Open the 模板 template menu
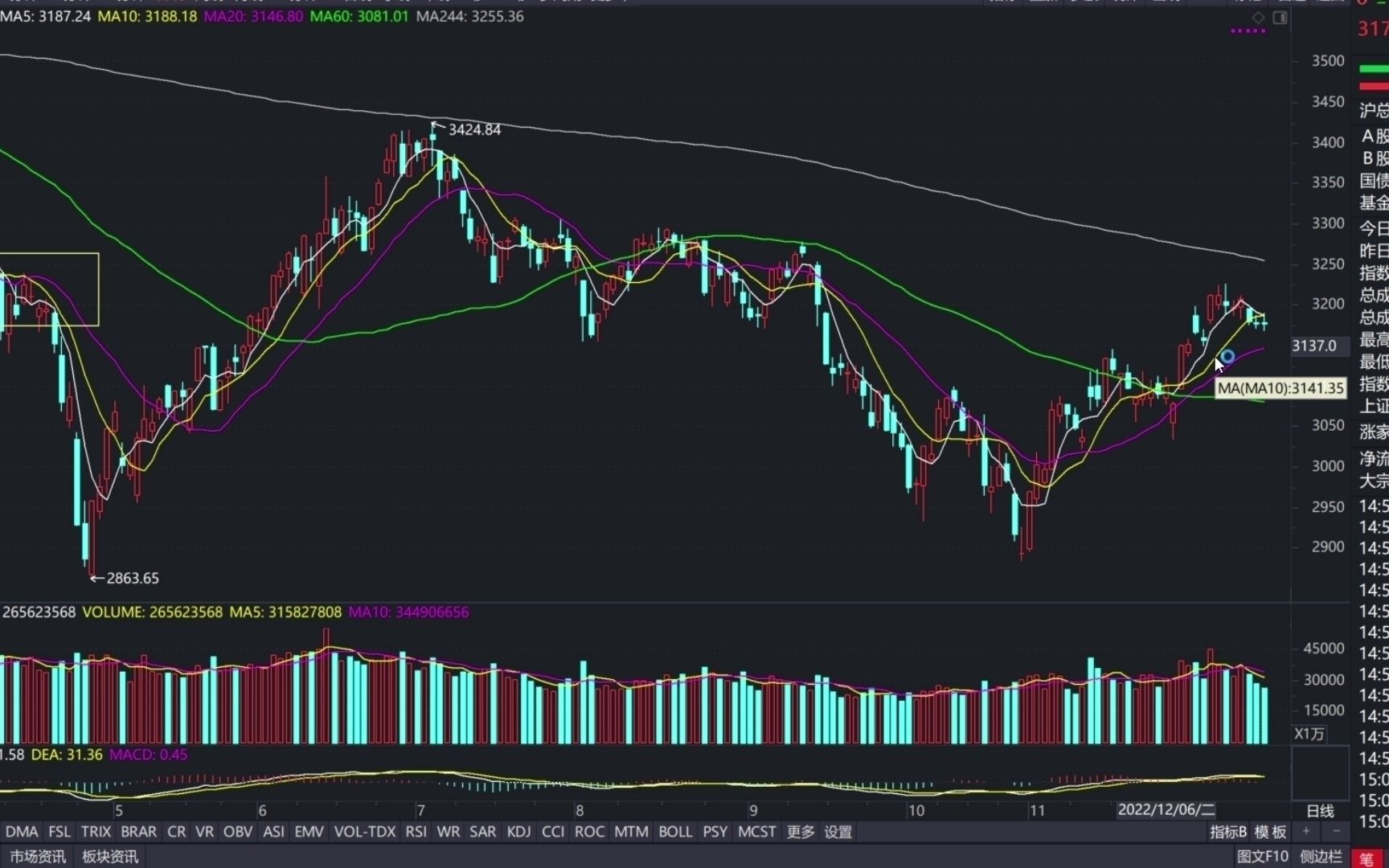 pos(1271,832)
